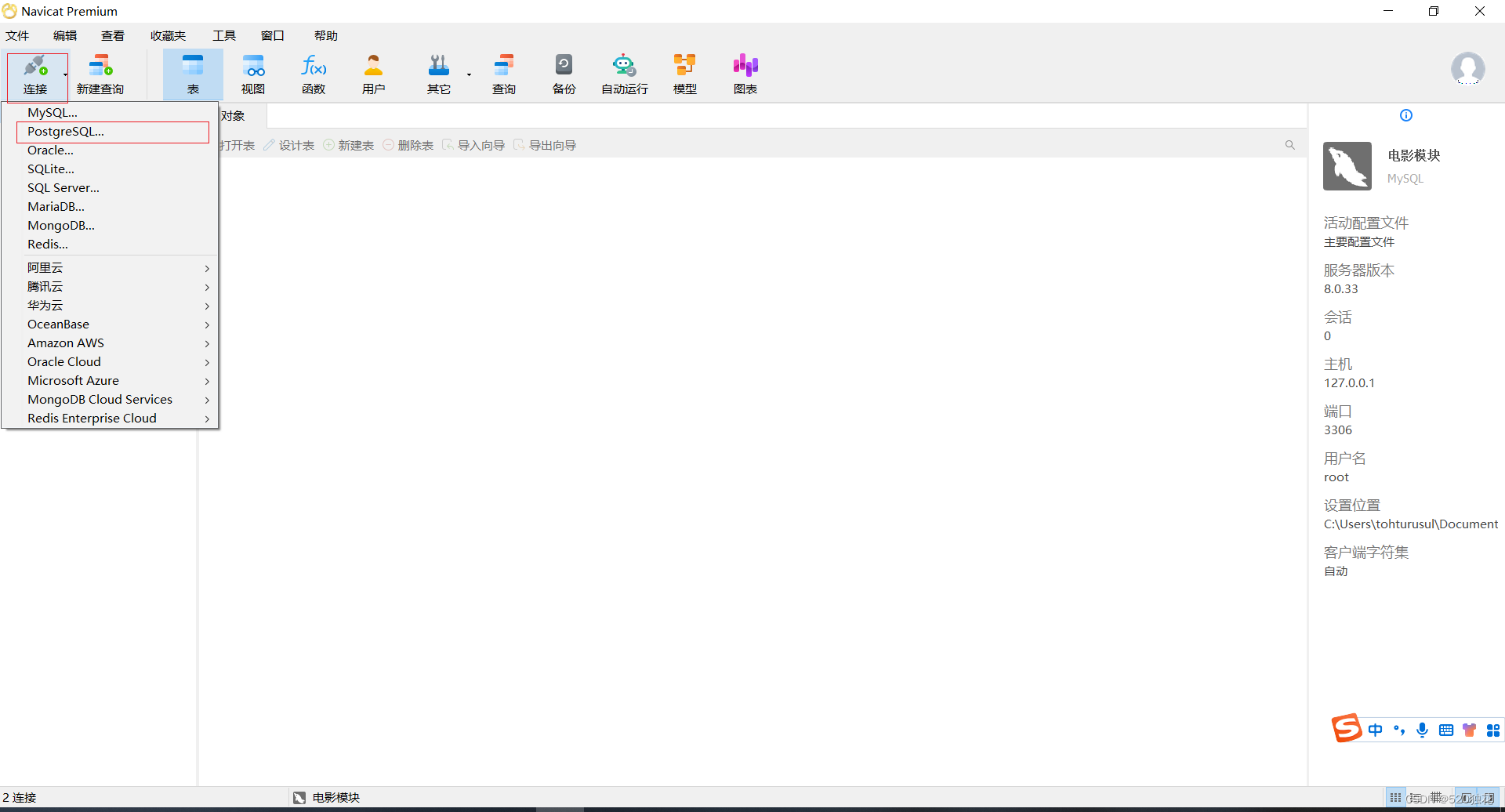Expand MongoDB Cloud Services submenu
1505x812 pixels.
(110, 400)
